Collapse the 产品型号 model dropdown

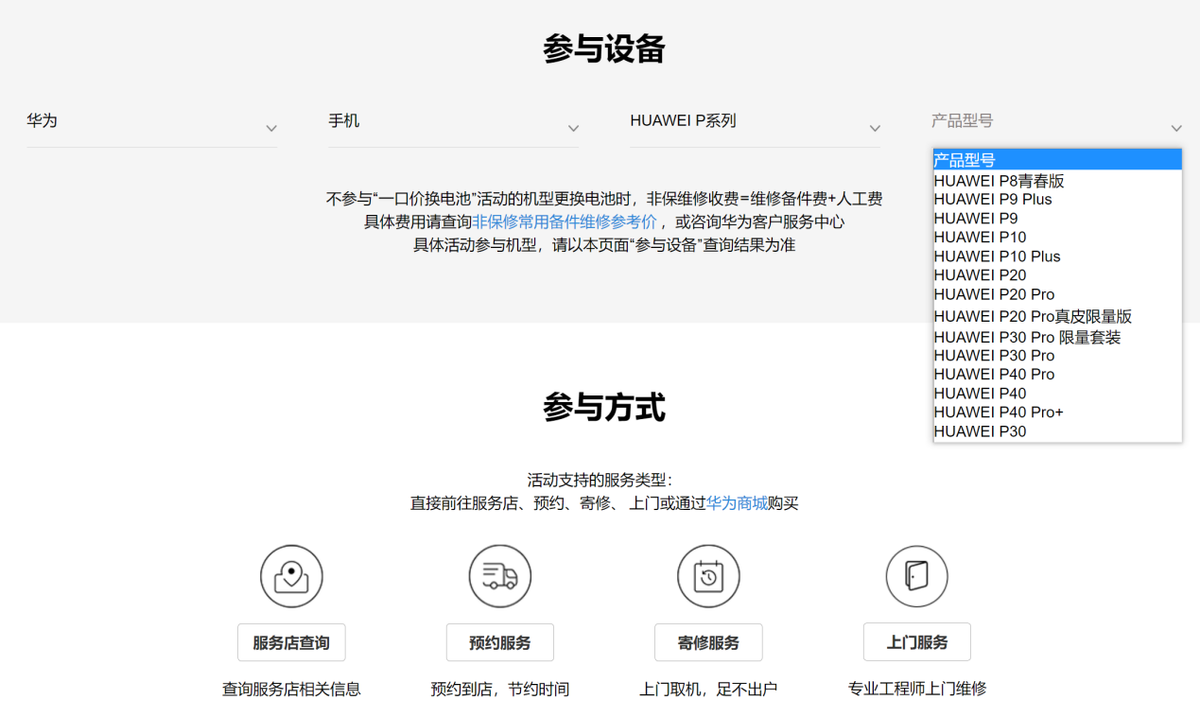[1057, 121]
